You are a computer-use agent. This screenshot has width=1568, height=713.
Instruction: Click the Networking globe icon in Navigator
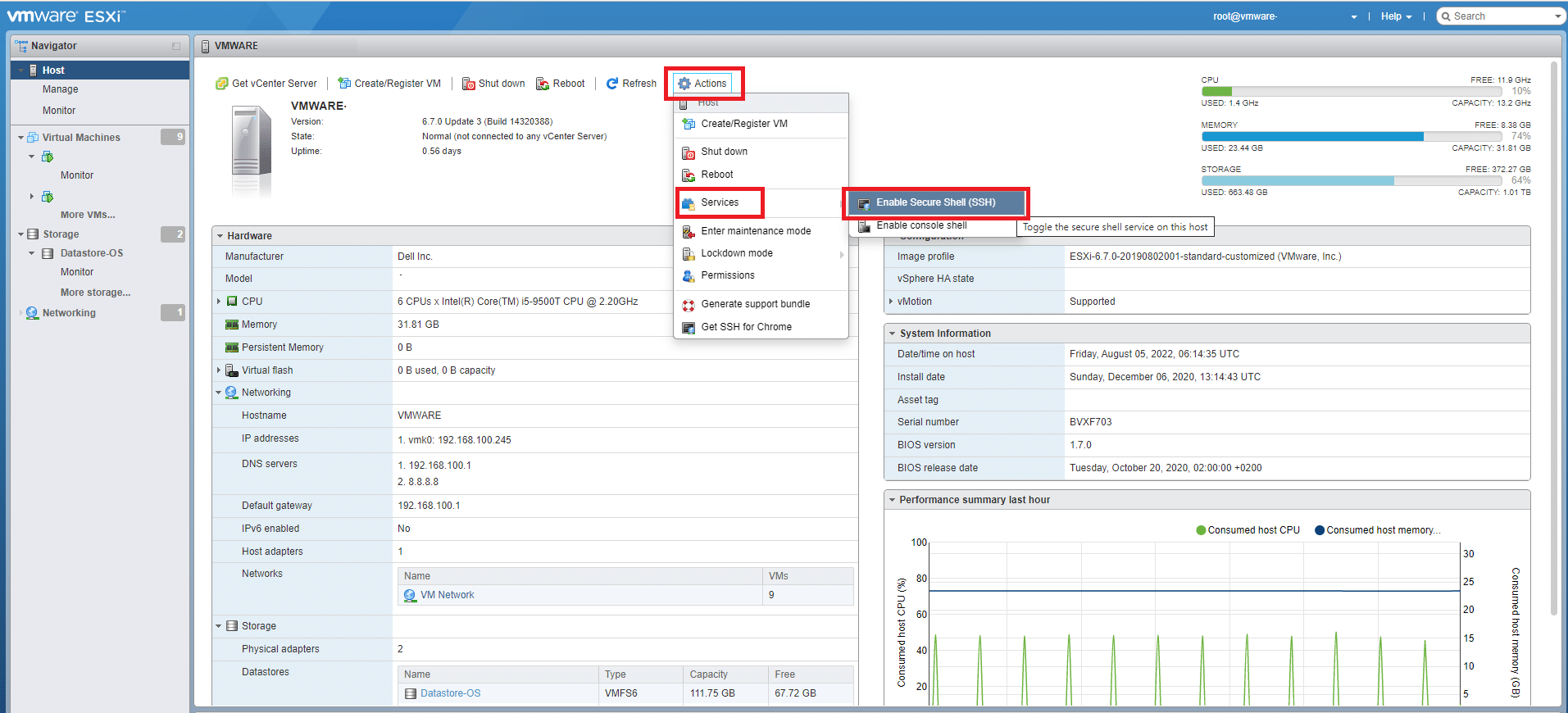[33, 313]
